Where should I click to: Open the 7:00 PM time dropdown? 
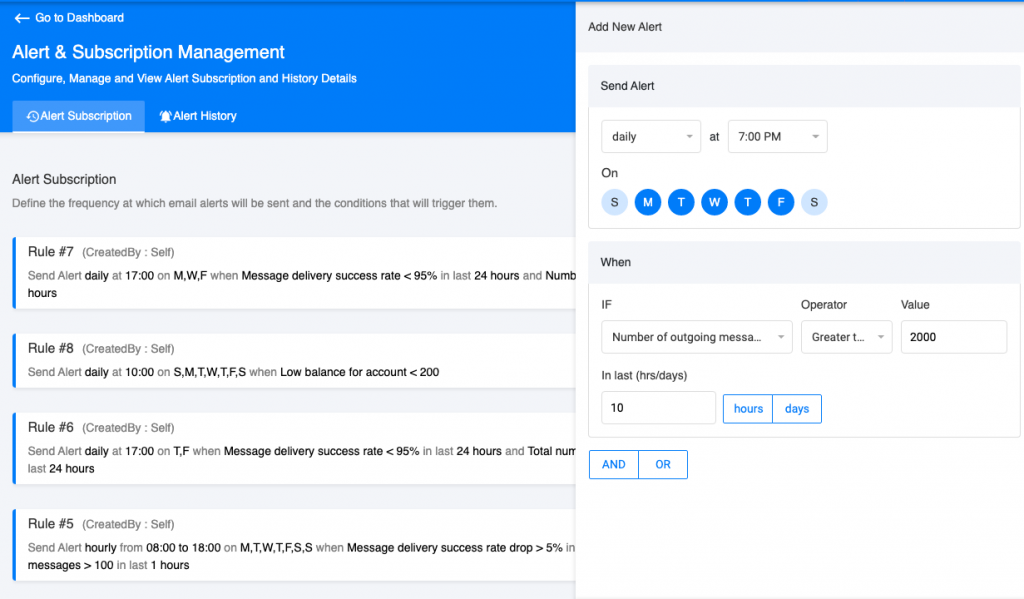point(777,137)
